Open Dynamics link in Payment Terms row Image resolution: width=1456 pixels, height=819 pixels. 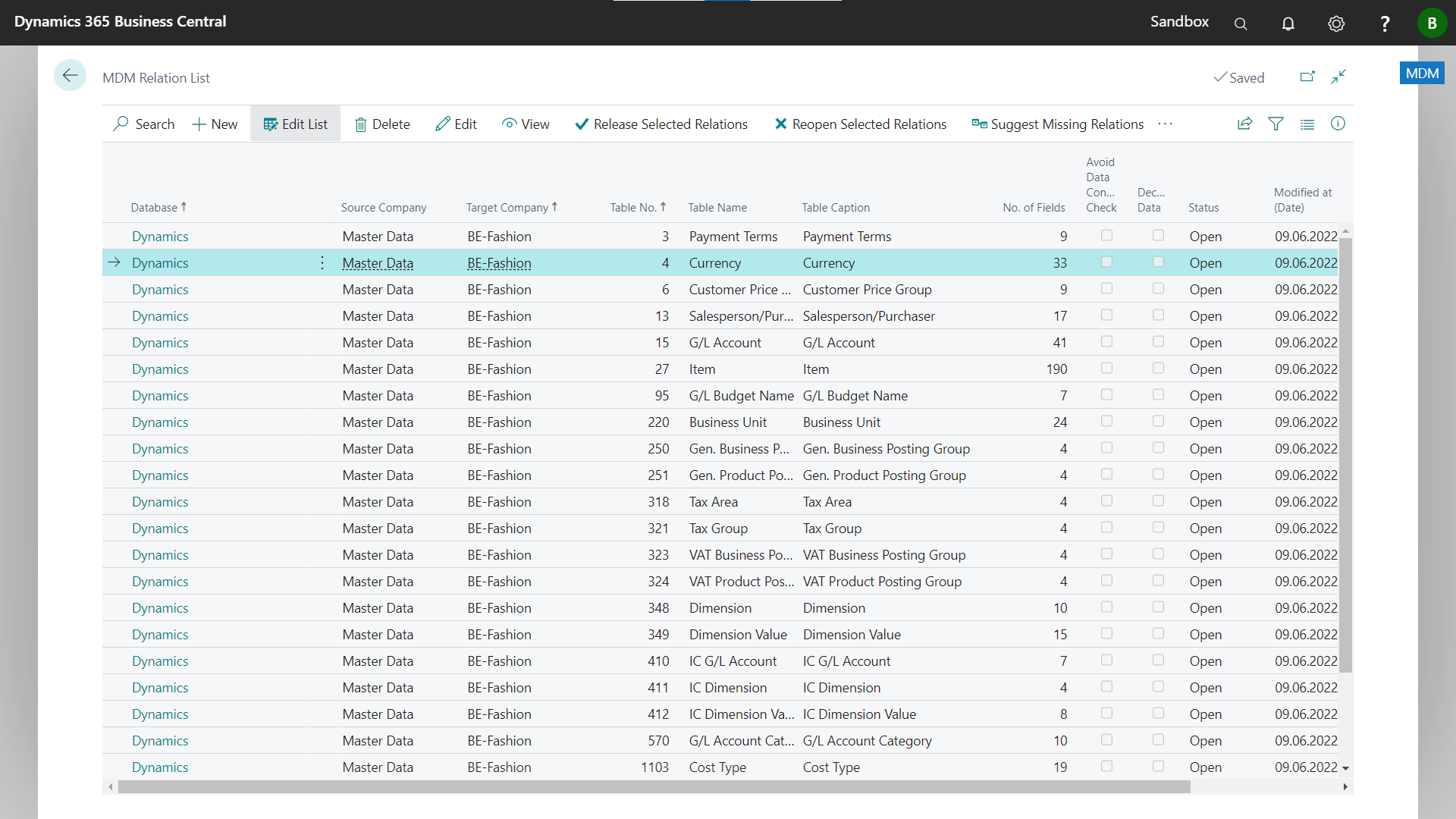[160, 236]
